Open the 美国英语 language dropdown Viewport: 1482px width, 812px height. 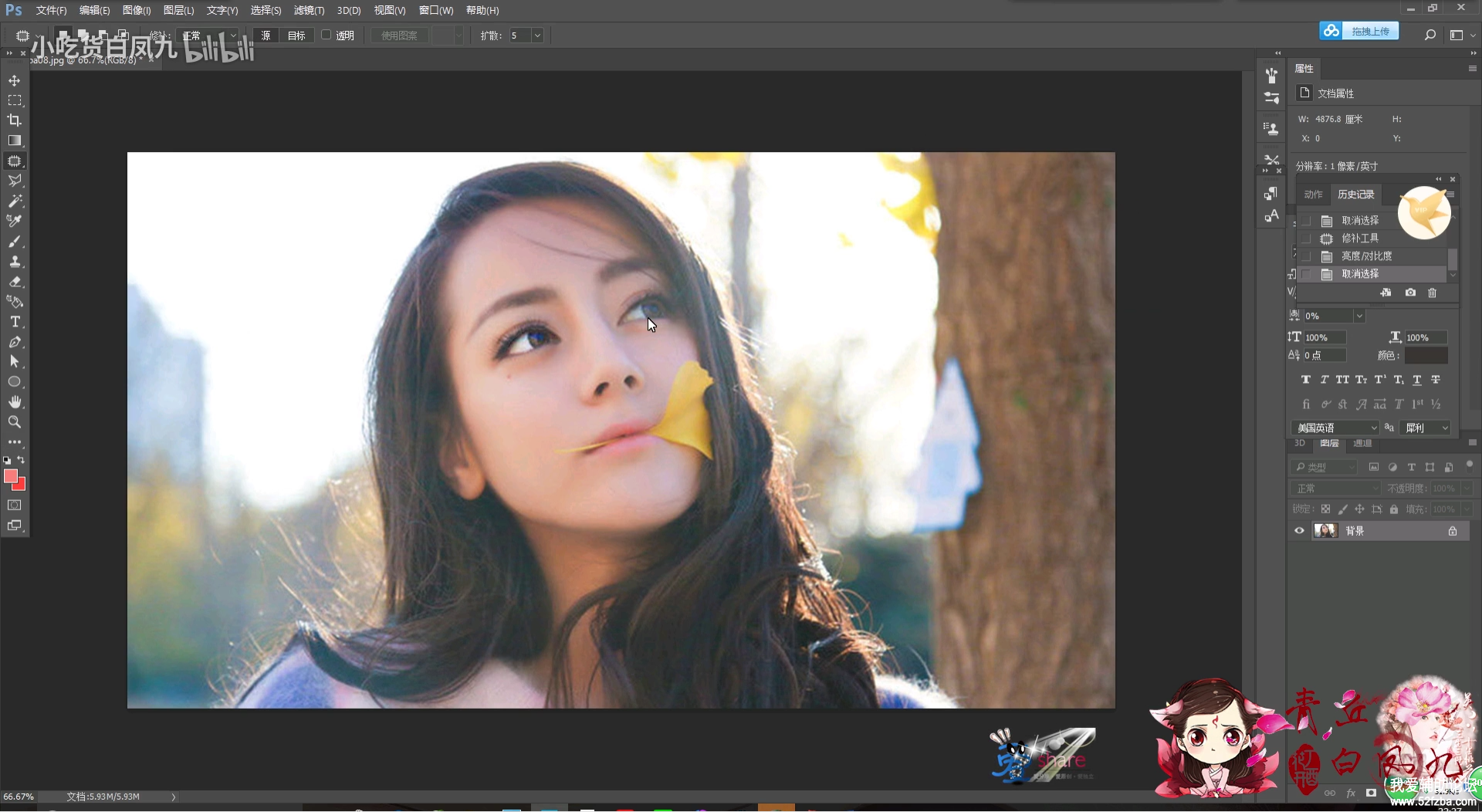1335,428
